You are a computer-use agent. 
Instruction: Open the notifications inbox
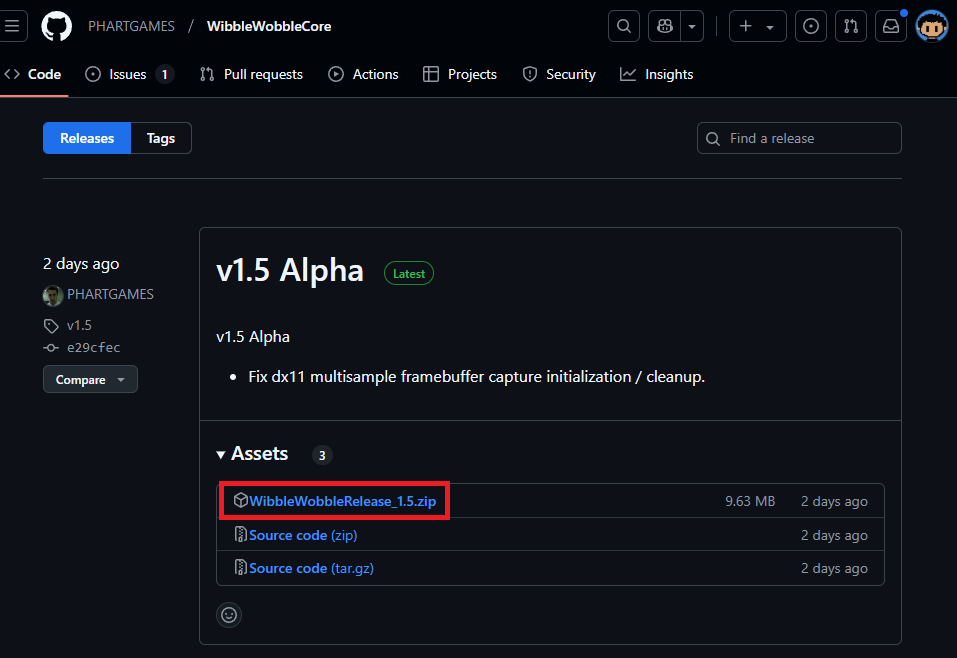point(890,26)
